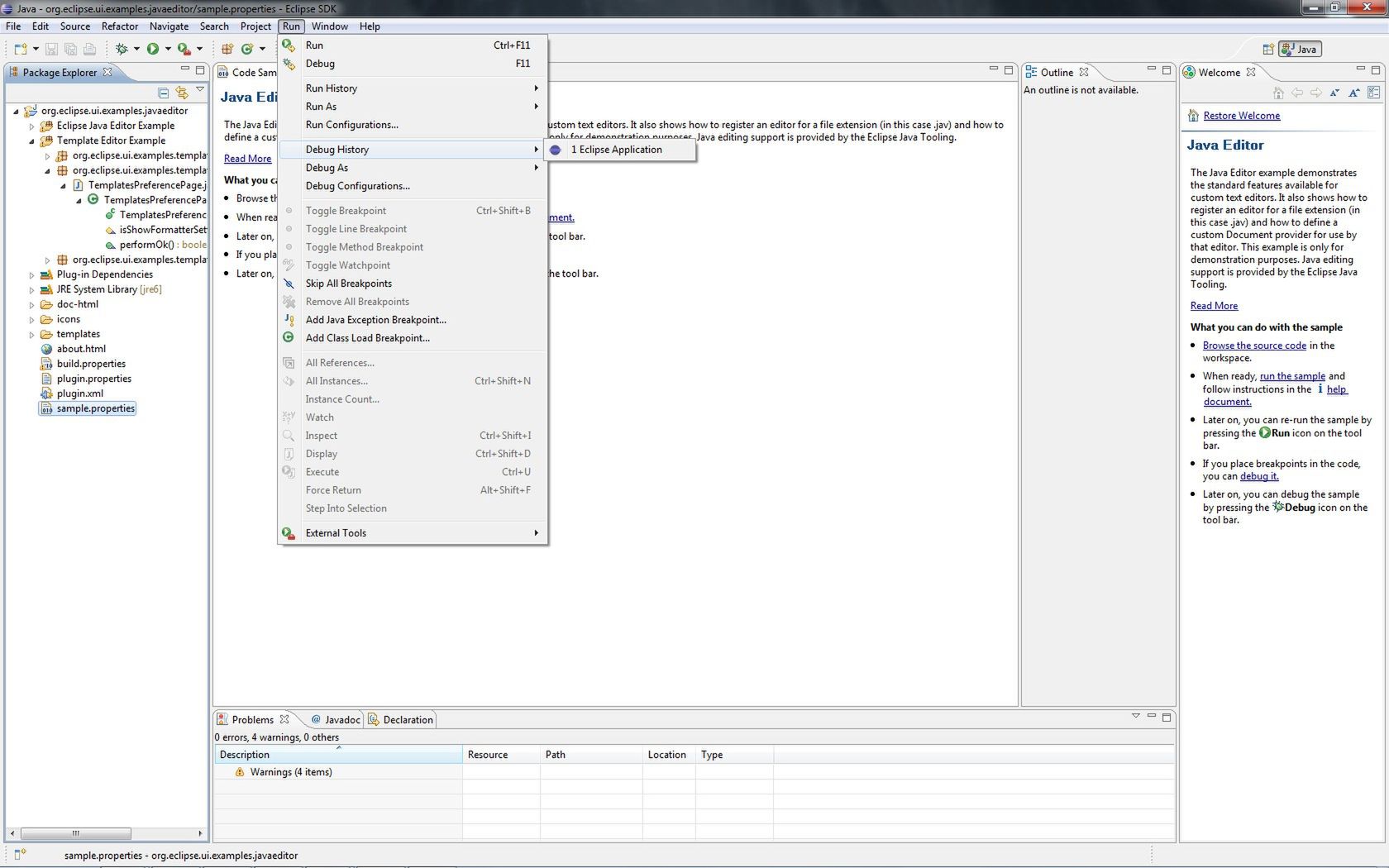Viewport: 1389px width, 868px height.
Task: Open dropdown arrow next to Debug toolbar icon
Action: 136,49
